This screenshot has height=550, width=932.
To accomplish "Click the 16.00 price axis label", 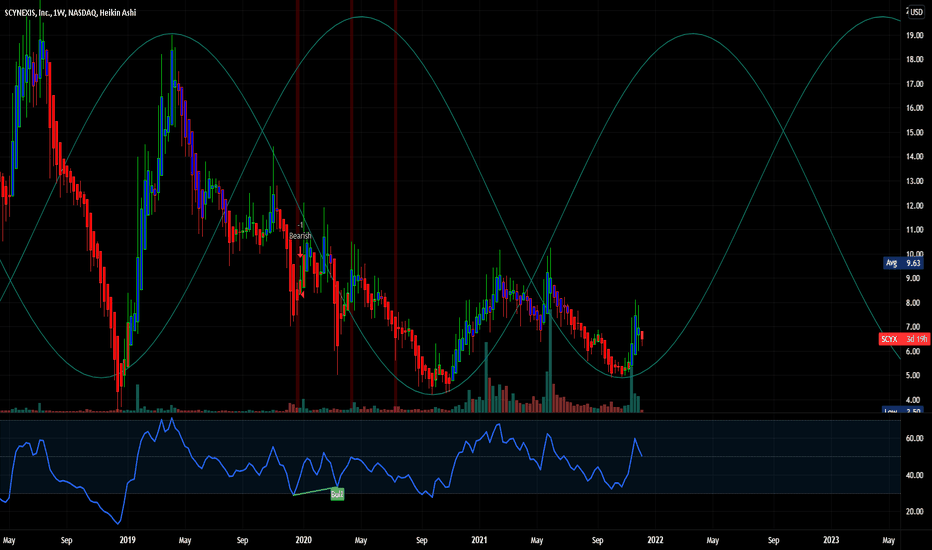I will [x=914, y=108].
